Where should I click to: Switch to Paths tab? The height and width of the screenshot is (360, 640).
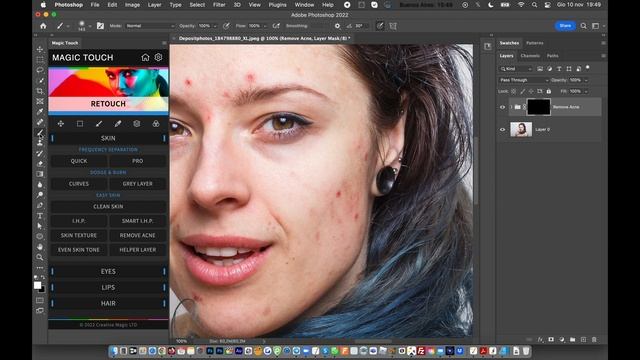click(552, 56)
